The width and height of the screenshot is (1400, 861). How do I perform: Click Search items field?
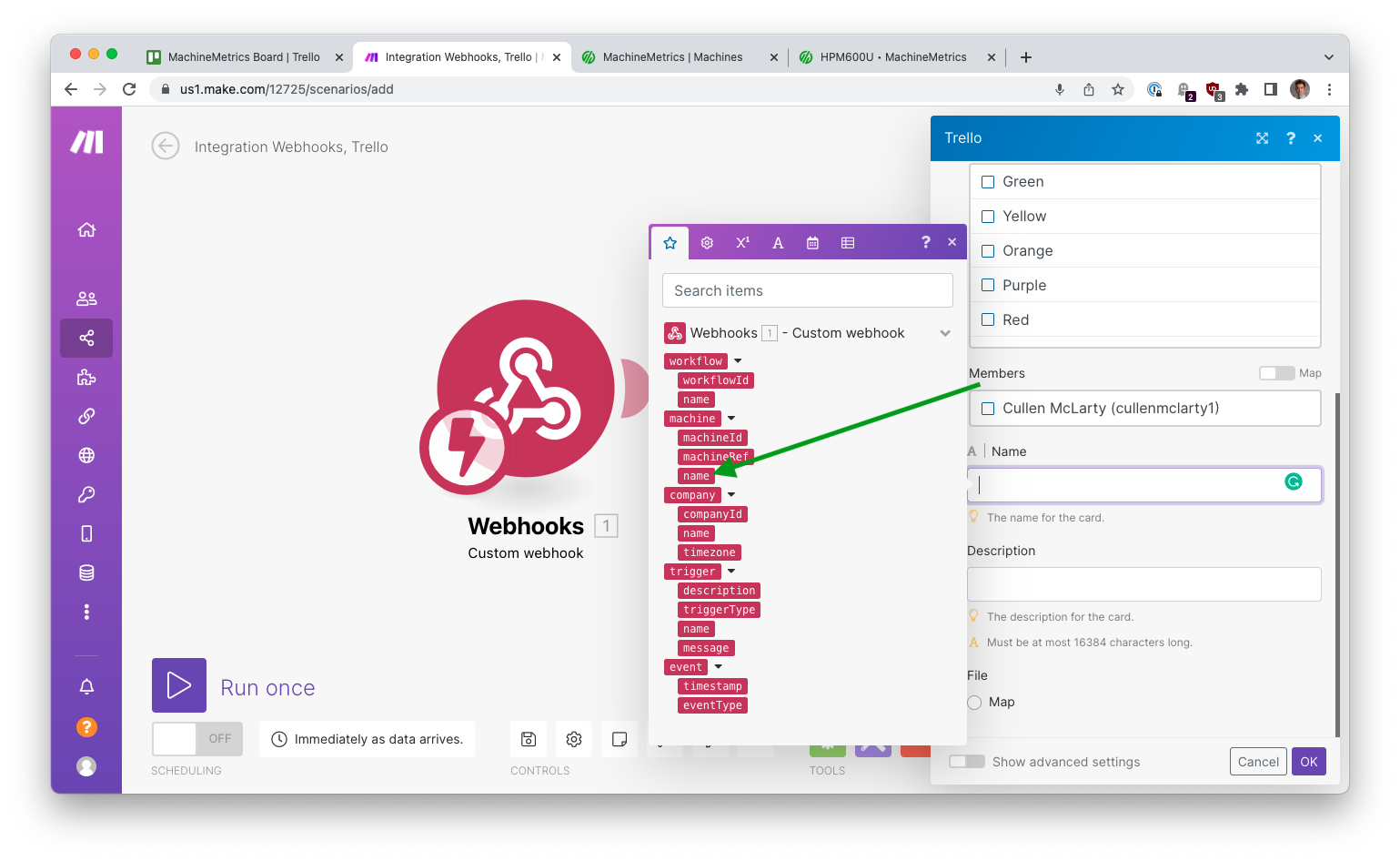pos(808,290)
